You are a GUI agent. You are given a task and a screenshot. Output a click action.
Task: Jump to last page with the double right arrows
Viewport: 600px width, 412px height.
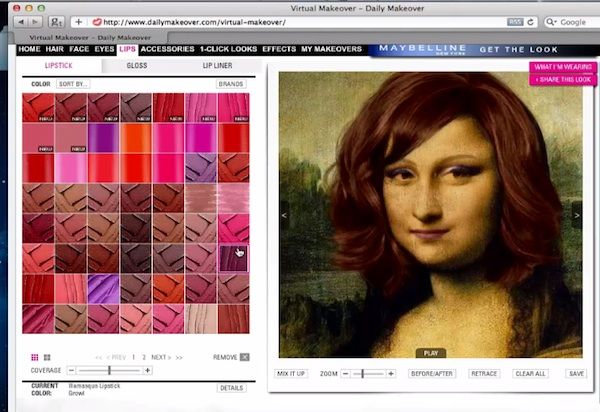point(179,357)
